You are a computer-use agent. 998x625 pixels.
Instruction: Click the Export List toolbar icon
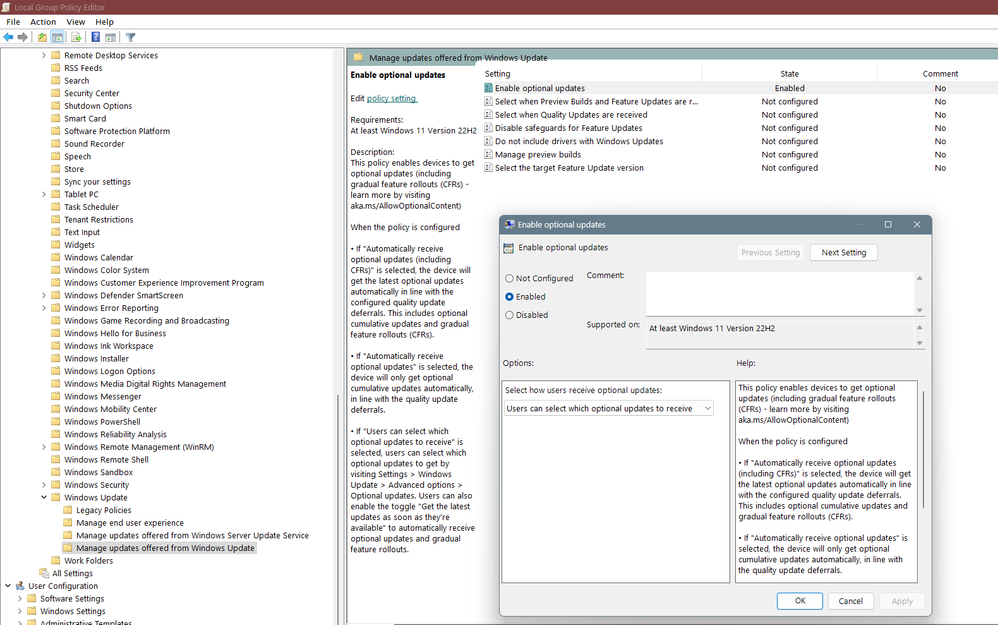click(76, 38)
